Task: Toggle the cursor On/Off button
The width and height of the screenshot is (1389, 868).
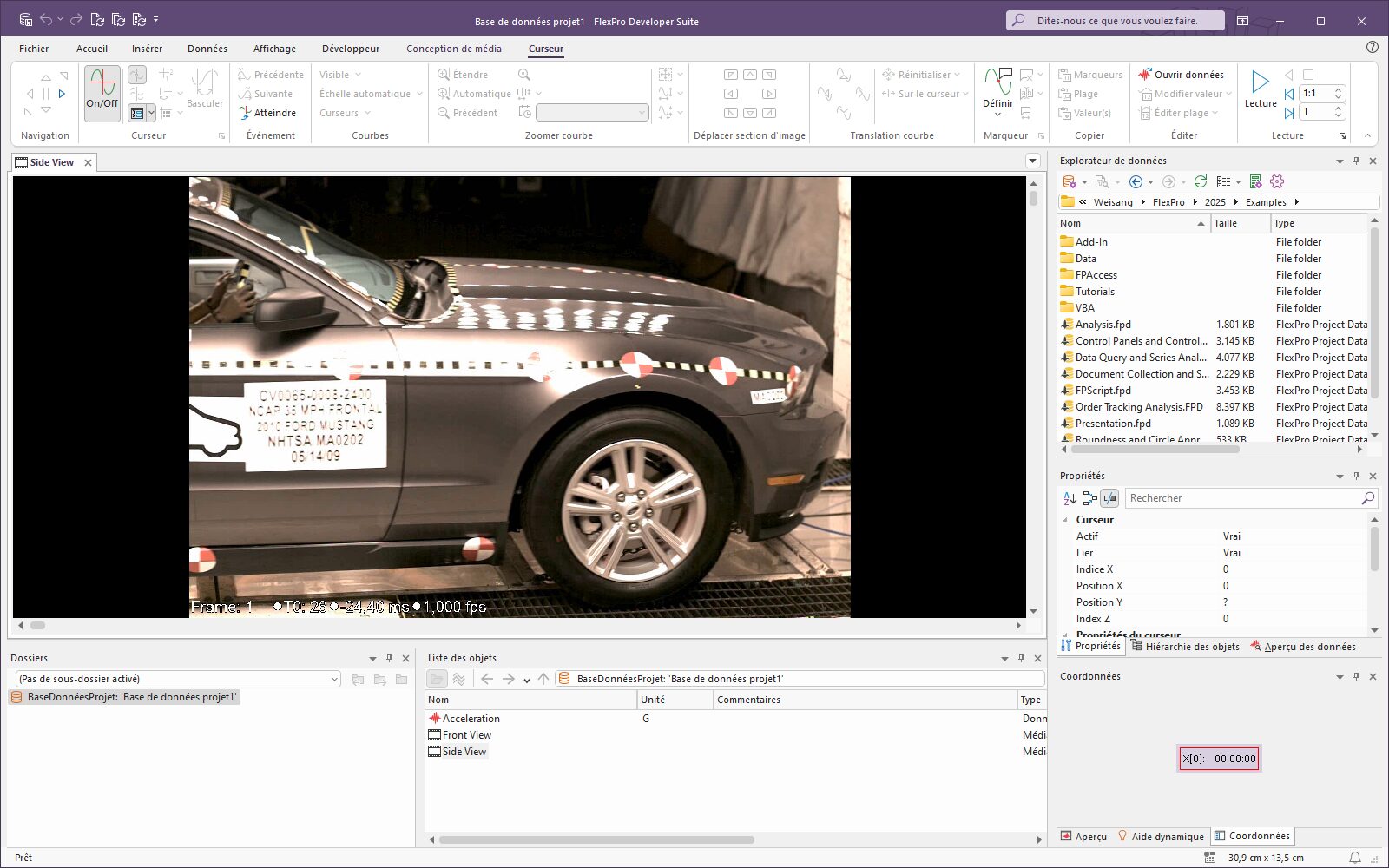Action: click(102, 90)
